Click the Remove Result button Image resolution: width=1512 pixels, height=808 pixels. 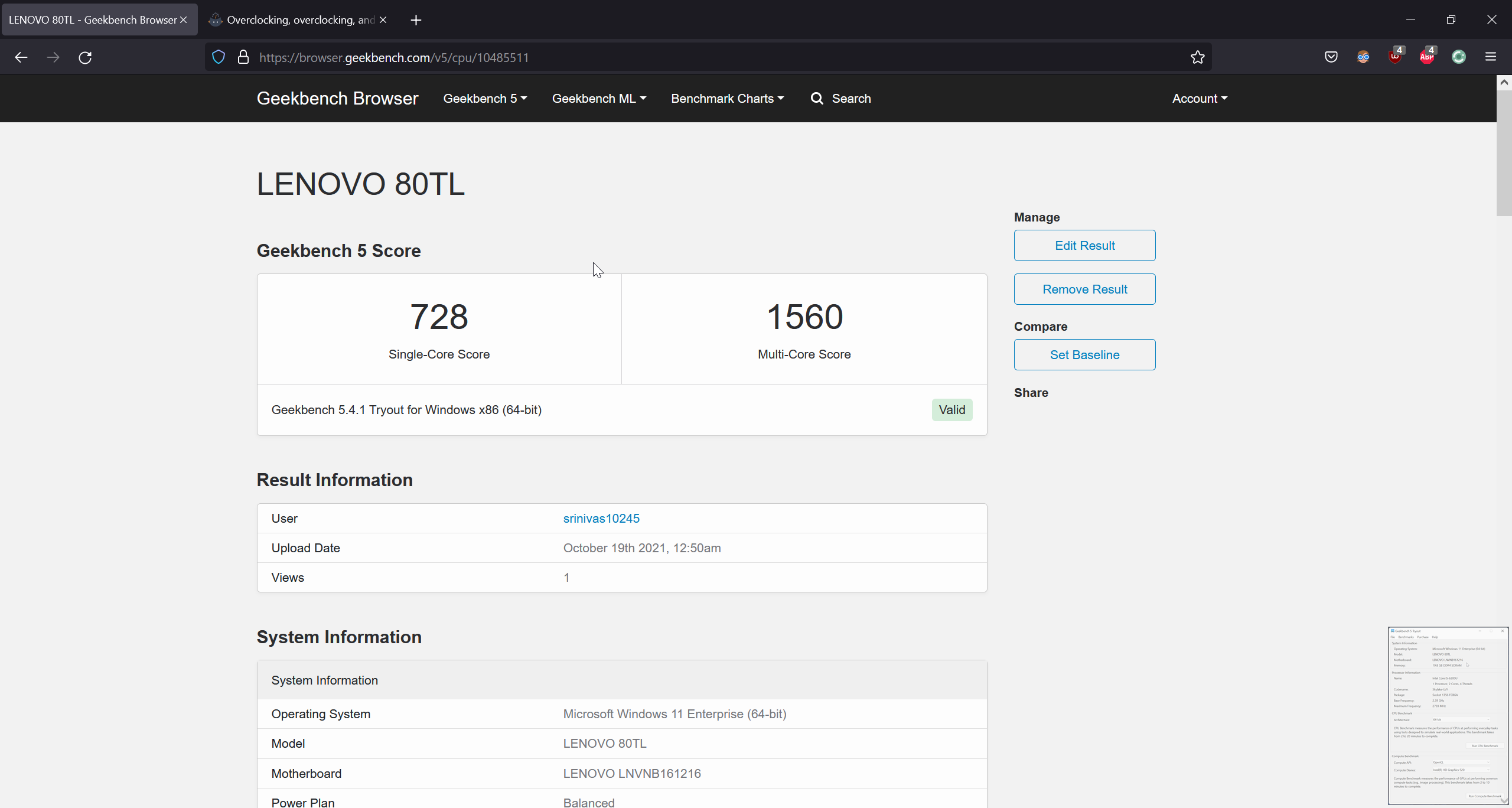1084,289
